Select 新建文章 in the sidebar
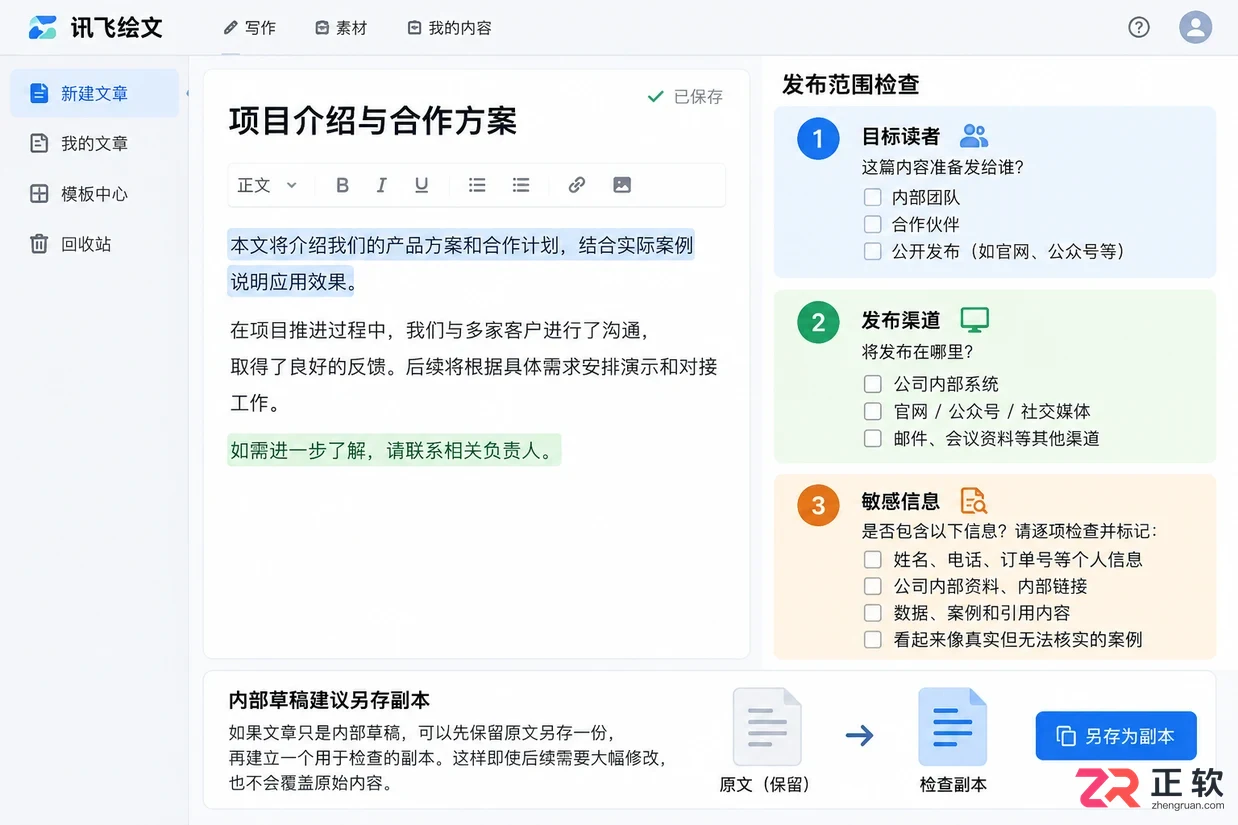Image resolution: width=1238 pixels, height=825 pixels. 94,94
